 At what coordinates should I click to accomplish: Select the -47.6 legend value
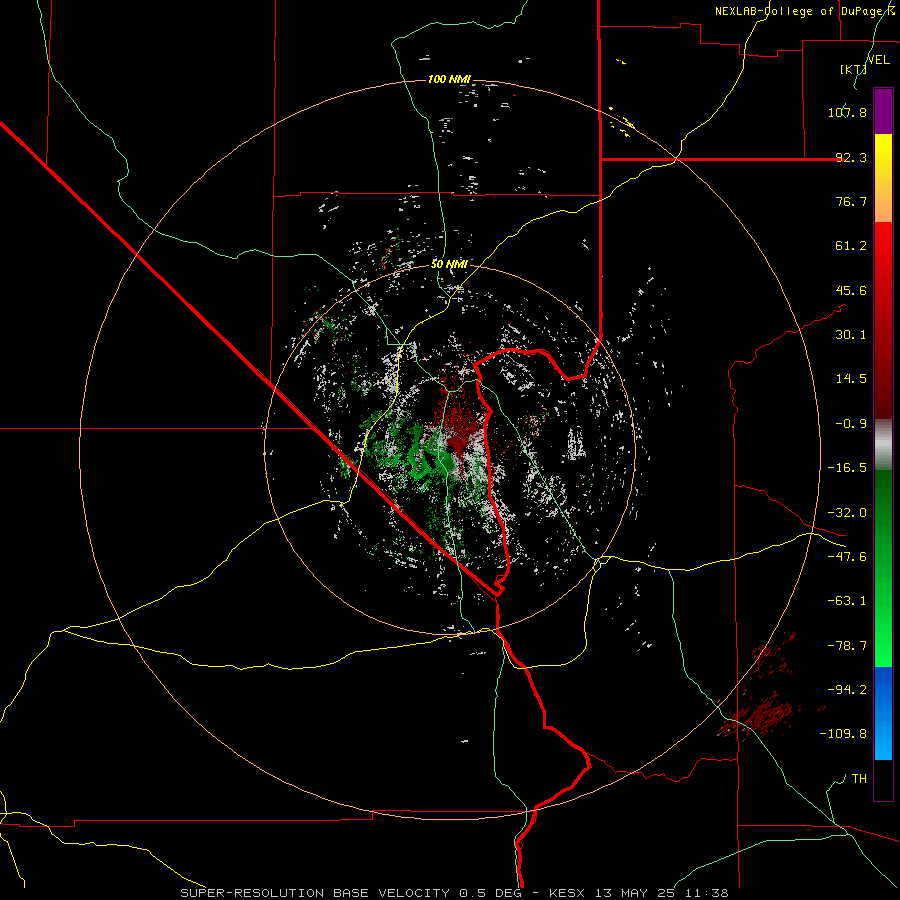[847, 557]
